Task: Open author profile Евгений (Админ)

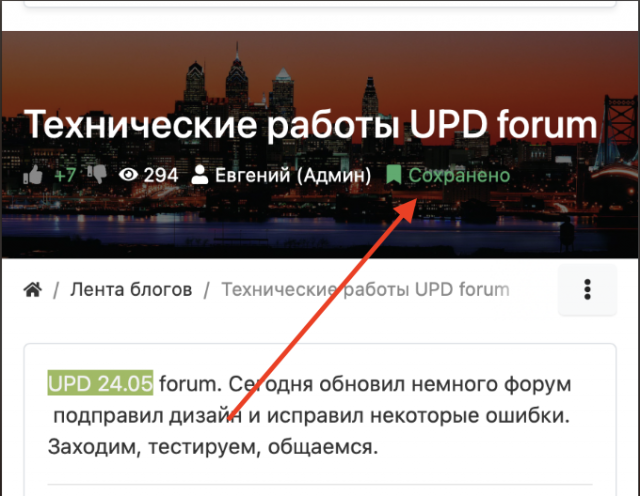Action: pos(292,175)
